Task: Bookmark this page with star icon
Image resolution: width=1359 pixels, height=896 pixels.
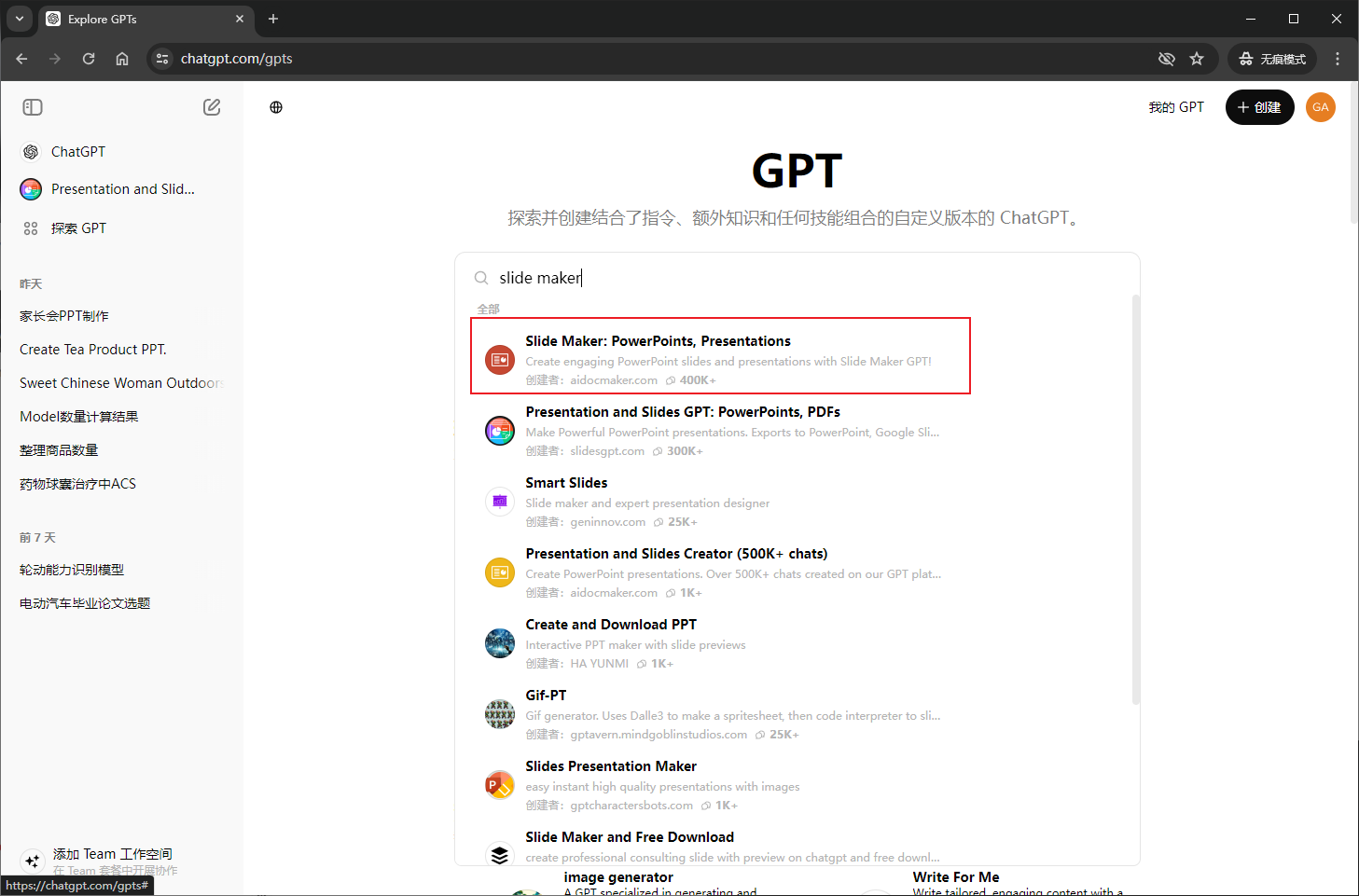Action: 1197,59
